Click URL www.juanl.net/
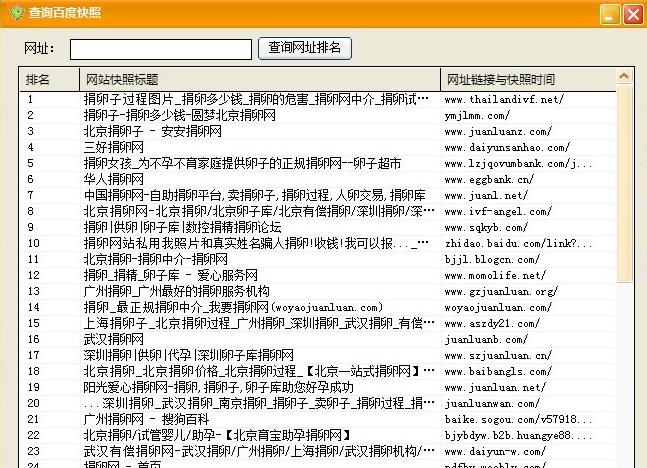 point(486,196)
